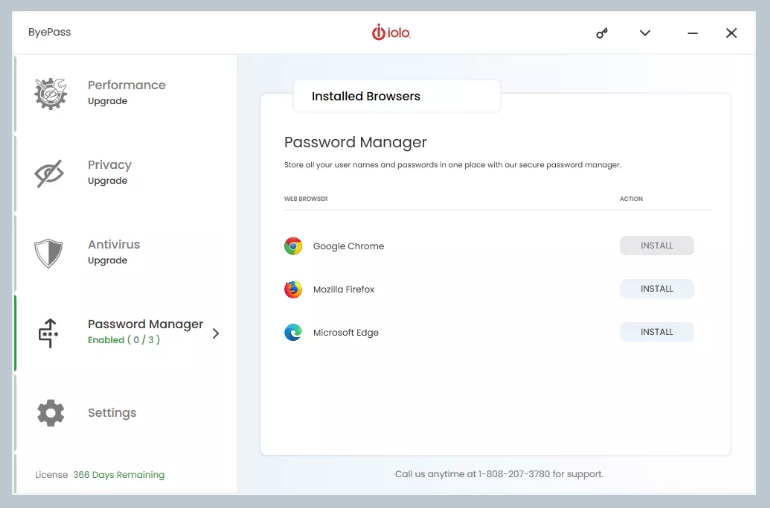Screen dimensions: 770x508
Task: Minimize the ByePass window
Action: 692,33
